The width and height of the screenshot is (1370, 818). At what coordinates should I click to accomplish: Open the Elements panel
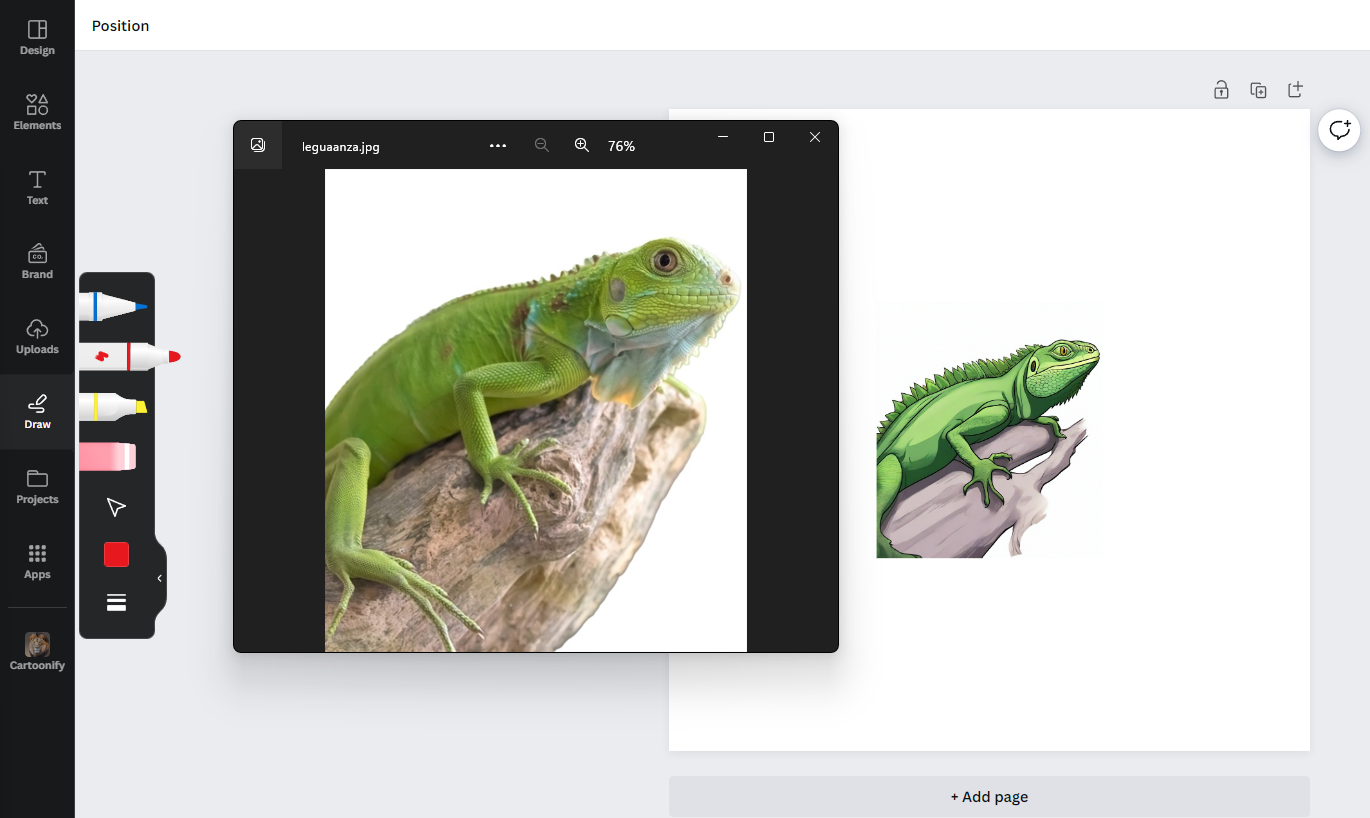(x=37, y=112)
